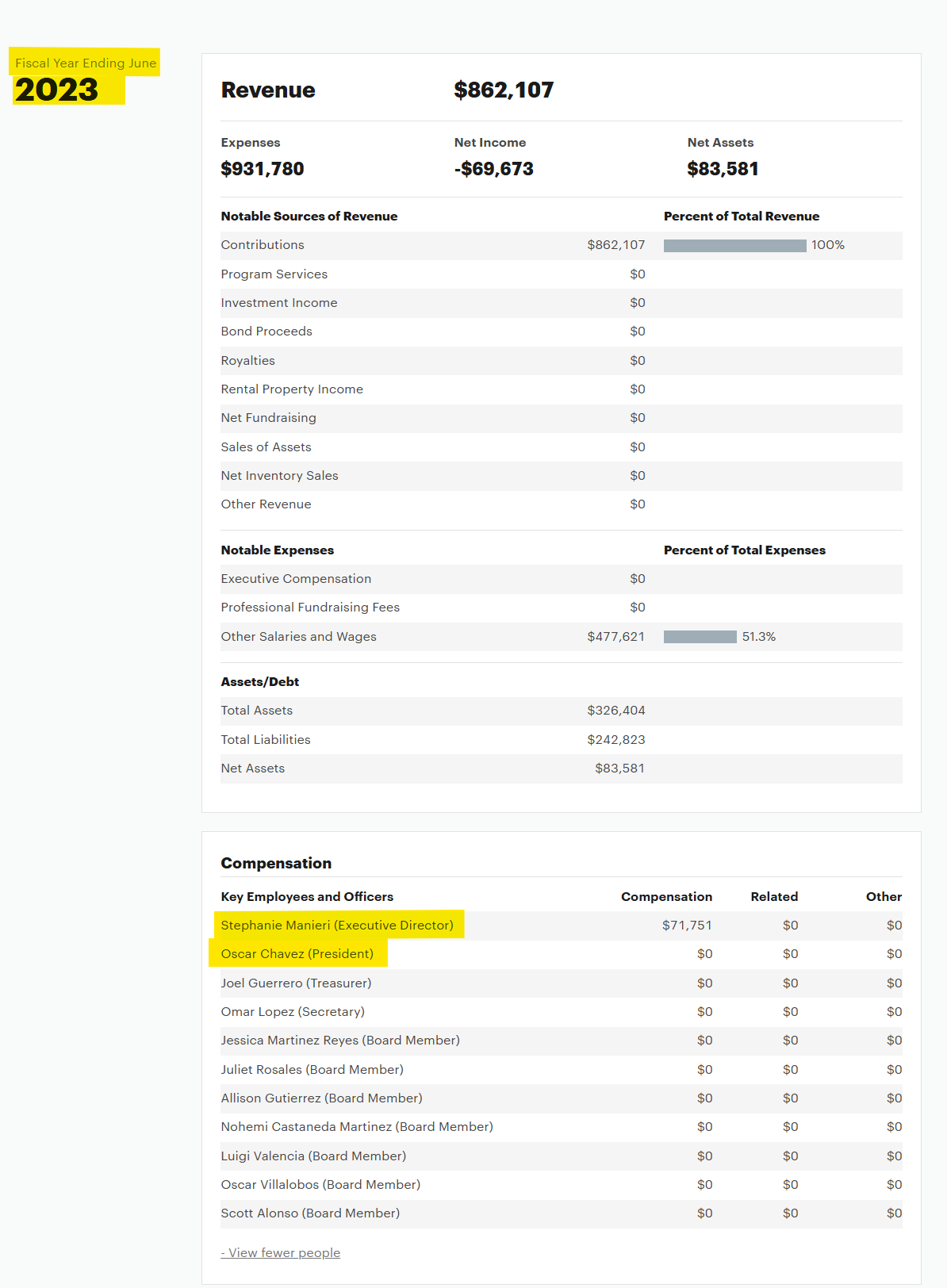Click the Net Inventory Sales row label
Screen dimensions: 947x1288
pos(280,475)
